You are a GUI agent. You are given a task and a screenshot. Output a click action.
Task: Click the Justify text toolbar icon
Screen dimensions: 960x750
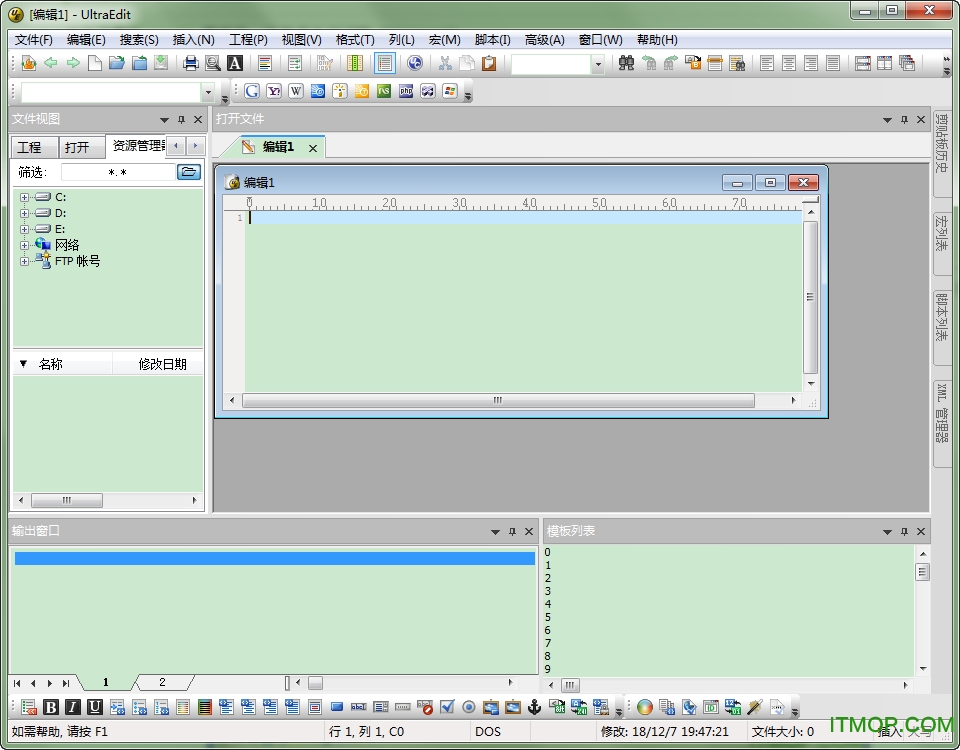(833, 63)
